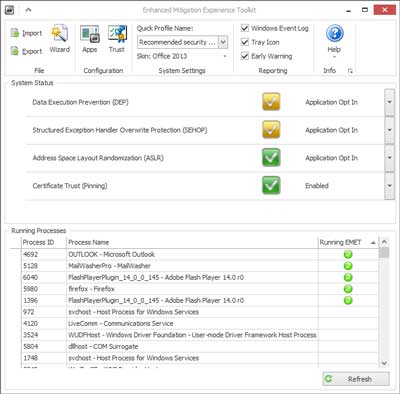Click the Process ID column header
This screenshot has height=394, width=400.
pyautogui.click(x=43, y=242)
